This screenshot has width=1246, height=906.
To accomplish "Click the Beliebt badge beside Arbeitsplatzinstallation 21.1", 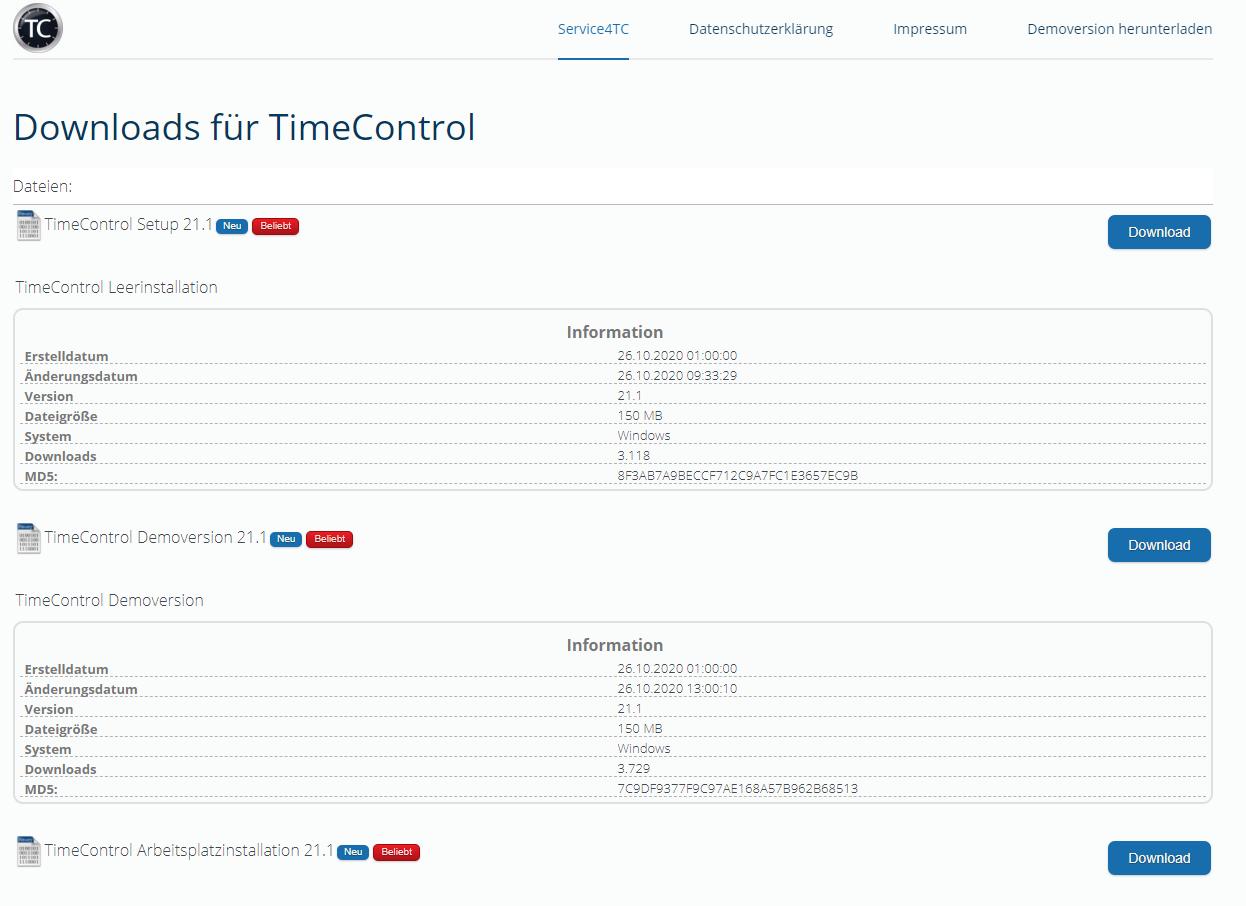I will (396, 852).
